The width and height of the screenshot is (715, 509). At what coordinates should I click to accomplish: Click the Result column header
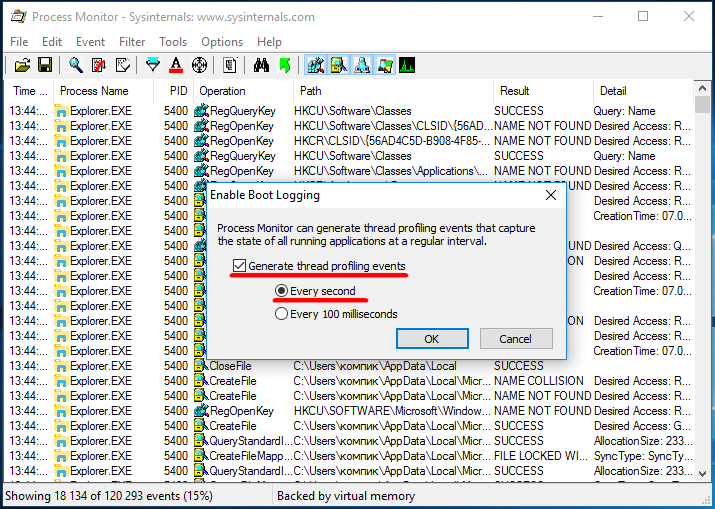click(544, 91)
